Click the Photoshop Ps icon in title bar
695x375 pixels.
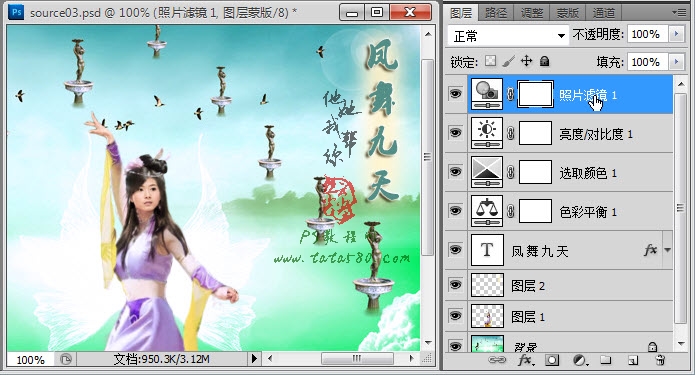click(17, 12)
